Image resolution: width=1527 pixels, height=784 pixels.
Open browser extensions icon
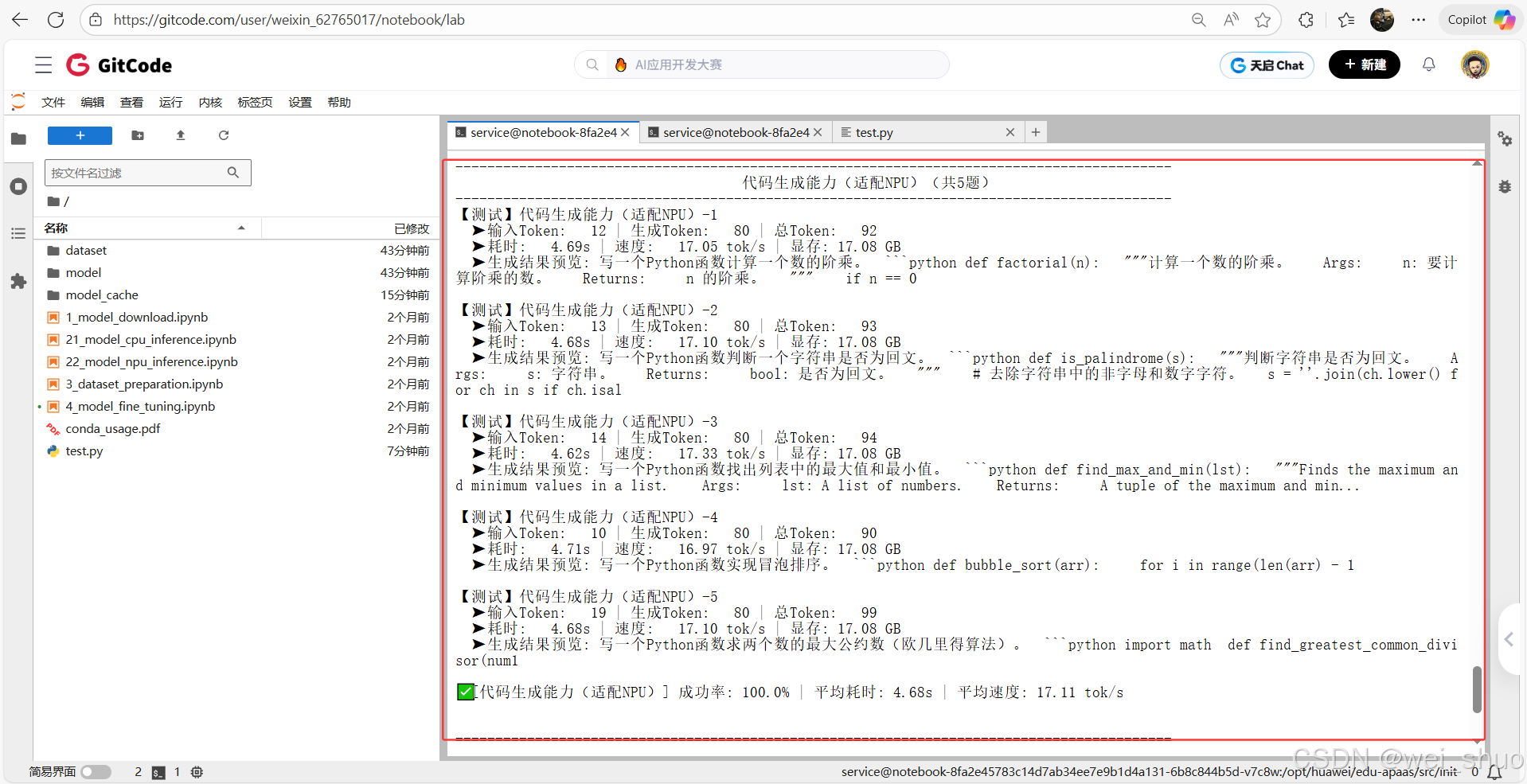1306,20
